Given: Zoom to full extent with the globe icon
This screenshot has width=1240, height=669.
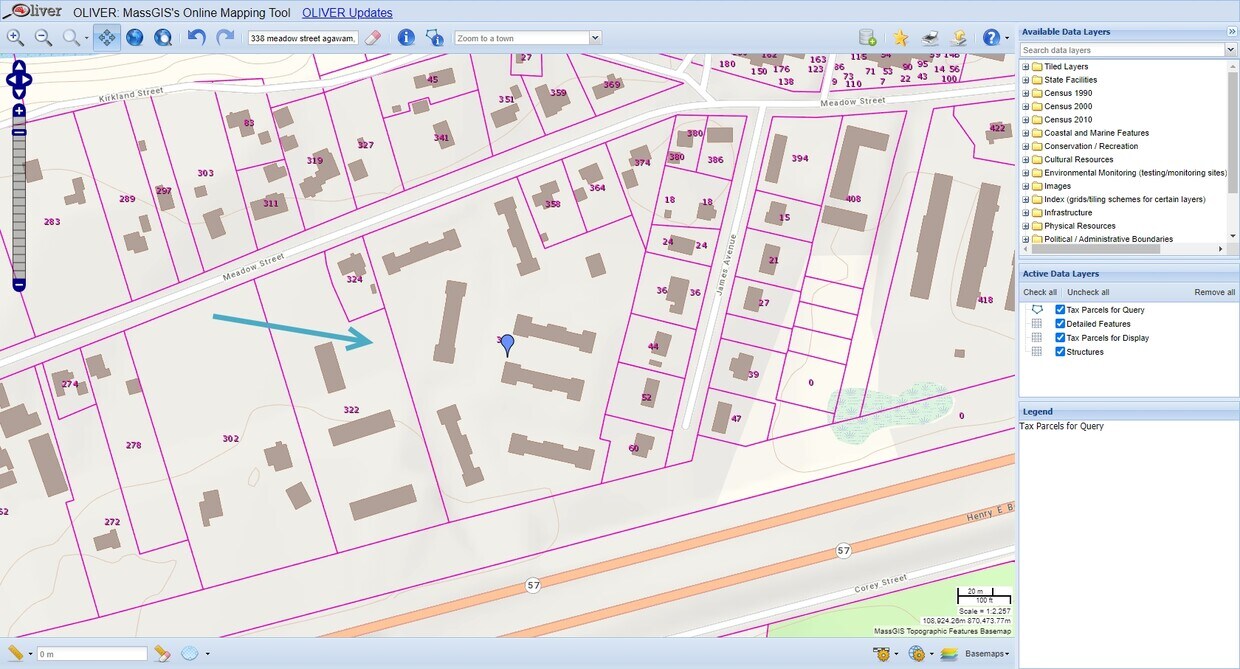Looking at the screenshot, I should [135, 38].
